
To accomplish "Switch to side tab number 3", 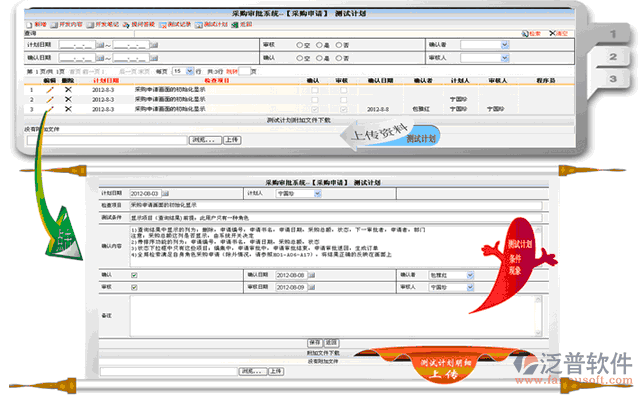I will coord(613,79).
